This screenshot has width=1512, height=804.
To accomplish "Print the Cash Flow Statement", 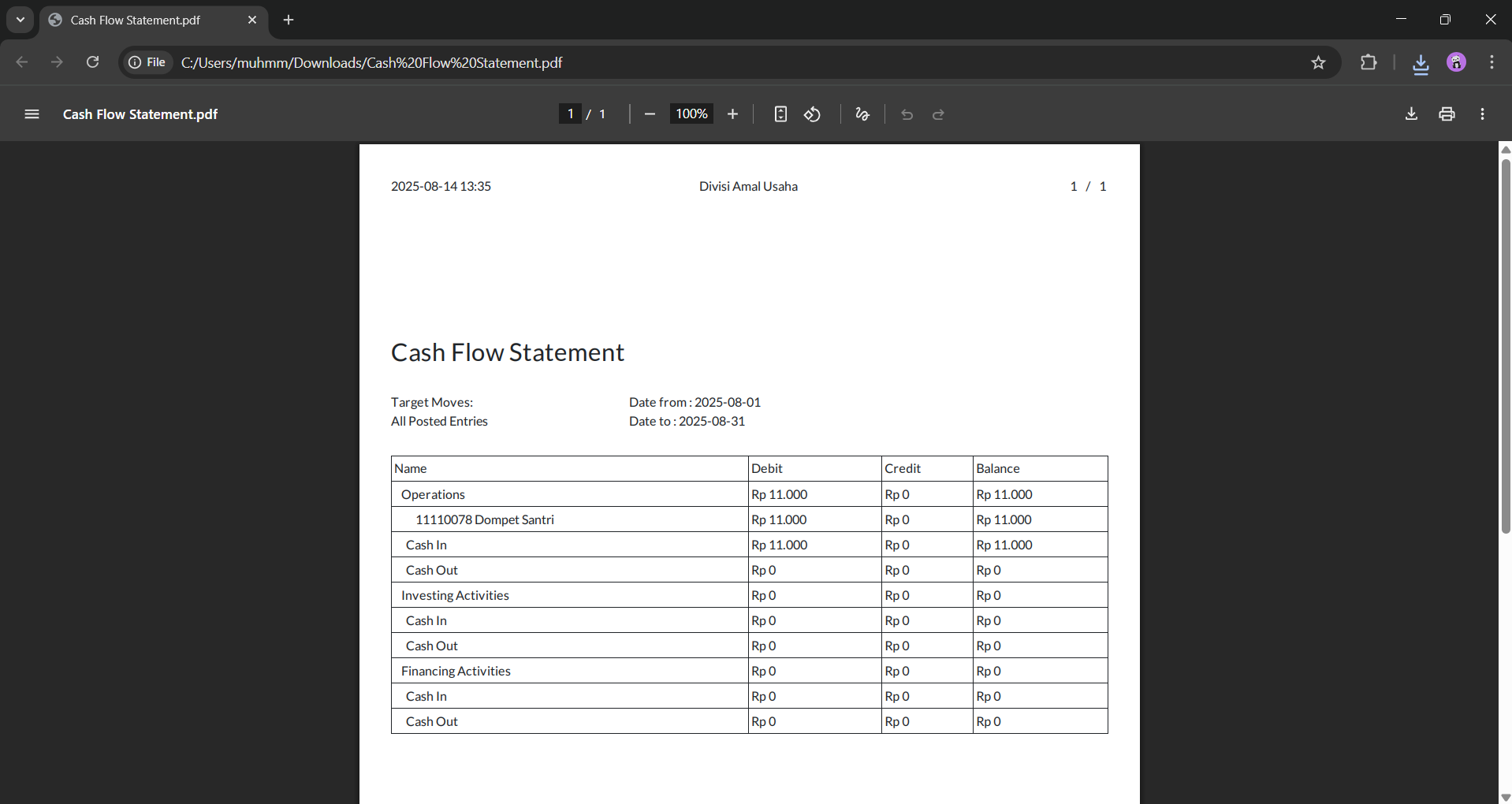I will [x=1447, y=114].
